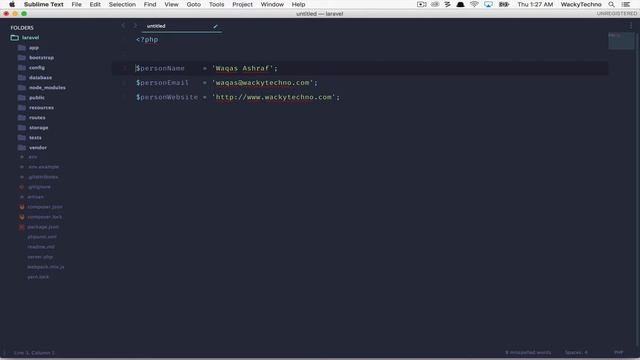Screen dimensions: 640x360
Task: Open the artisan file
Action: click(36, 197)
